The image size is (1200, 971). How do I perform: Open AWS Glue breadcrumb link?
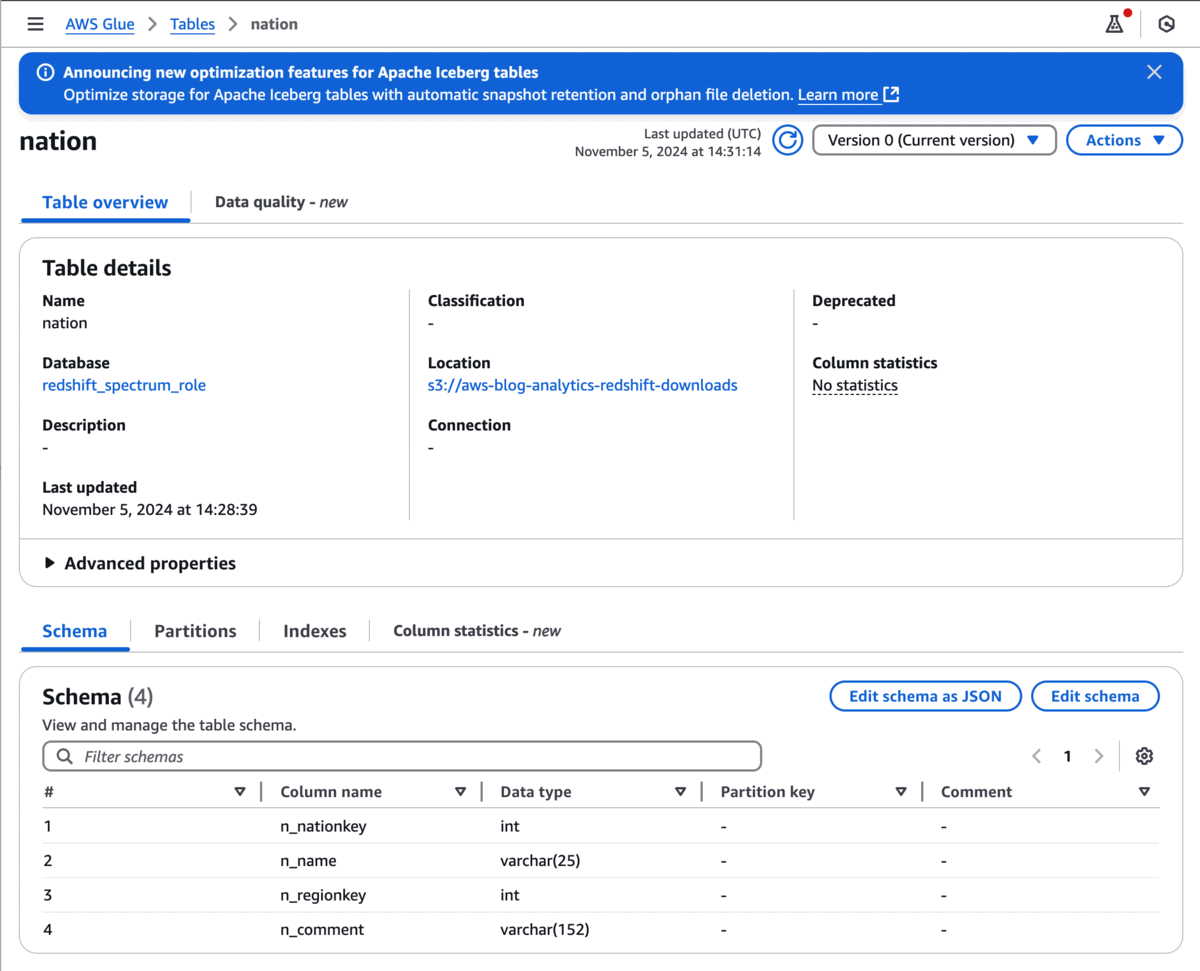pos(100,24)
